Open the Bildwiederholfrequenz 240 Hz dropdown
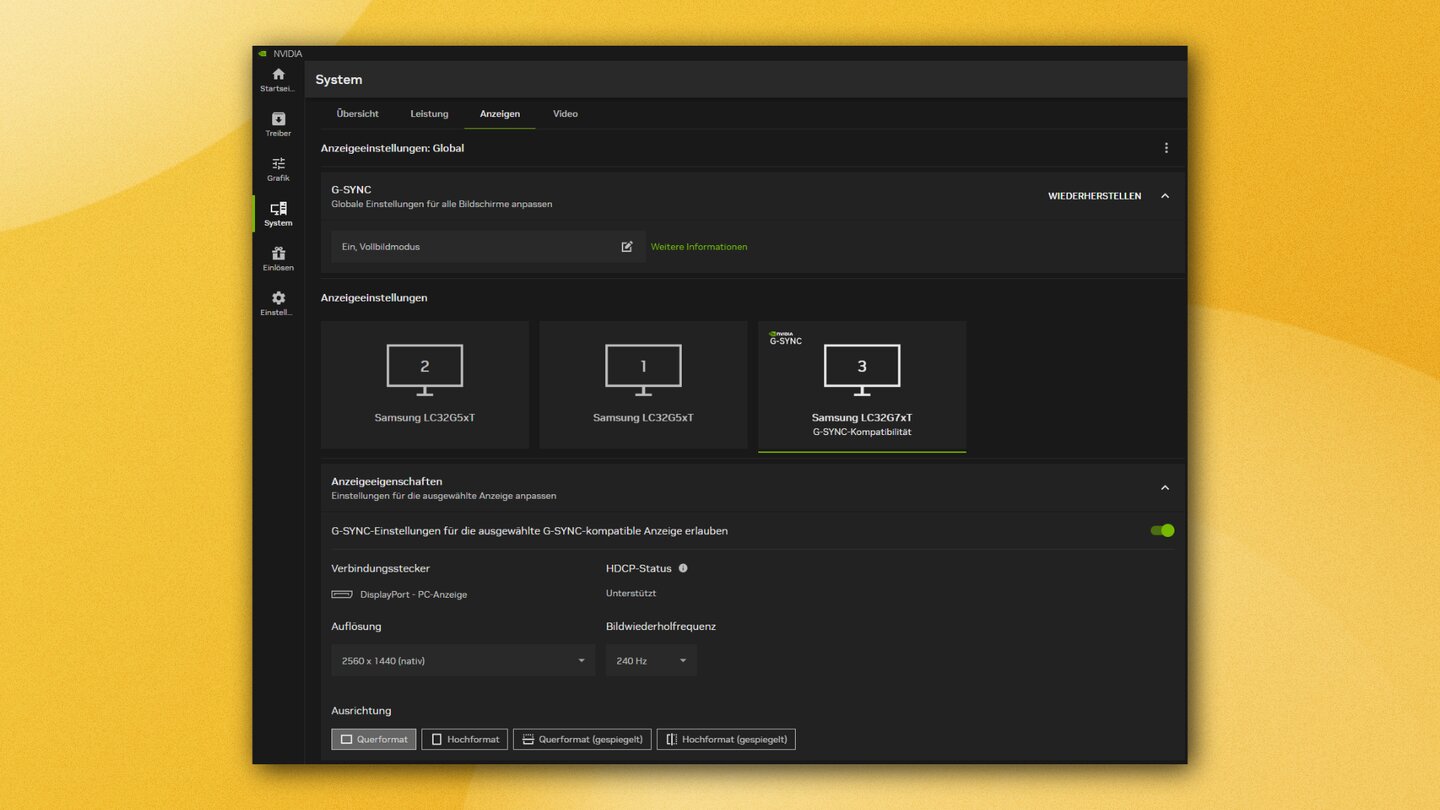The height and width of the screenshot is (810, 1440). point(651,660)
